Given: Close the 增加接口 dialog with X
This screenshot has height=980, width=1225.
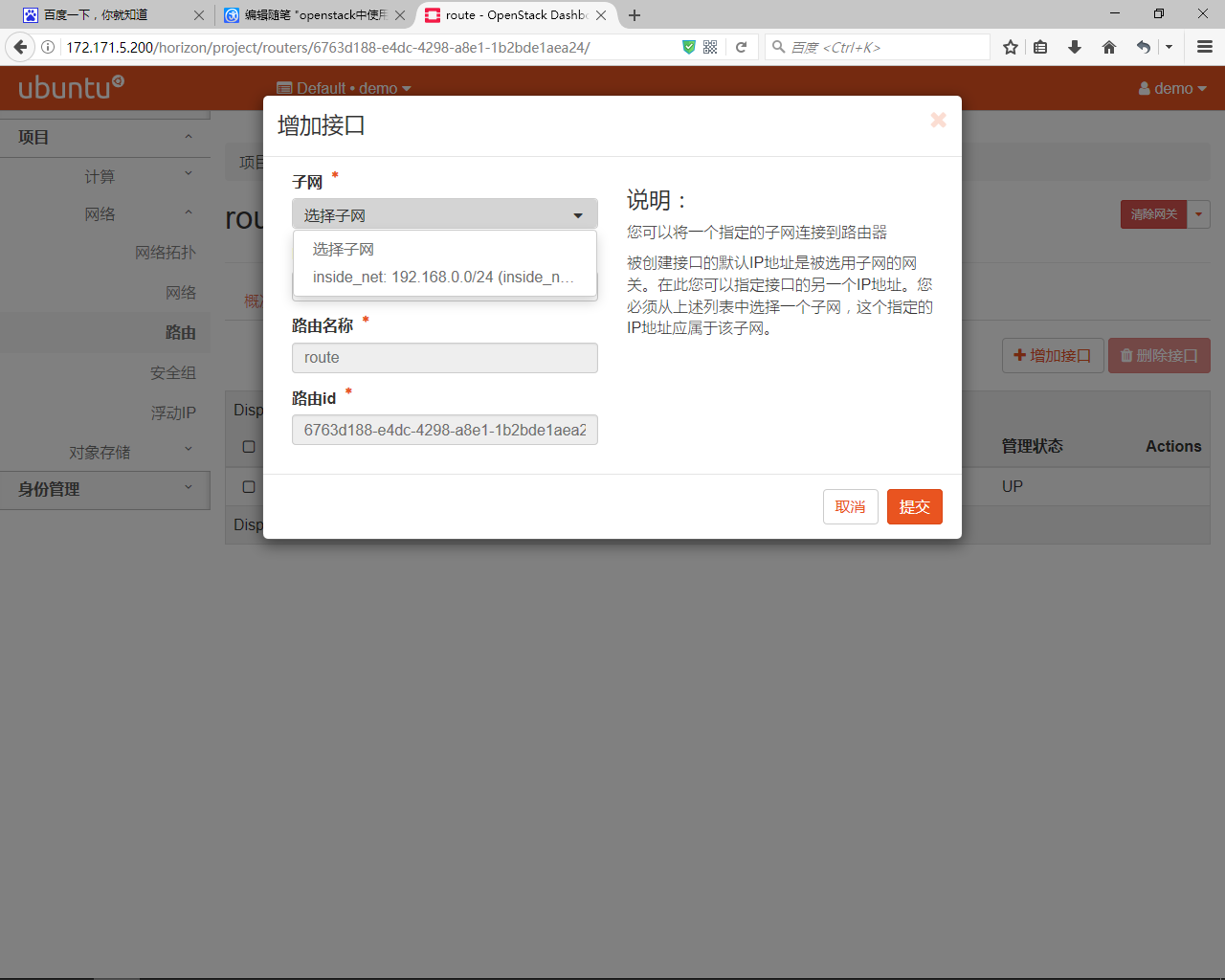Looking at the screenshot, I should (x=939, y=120).
